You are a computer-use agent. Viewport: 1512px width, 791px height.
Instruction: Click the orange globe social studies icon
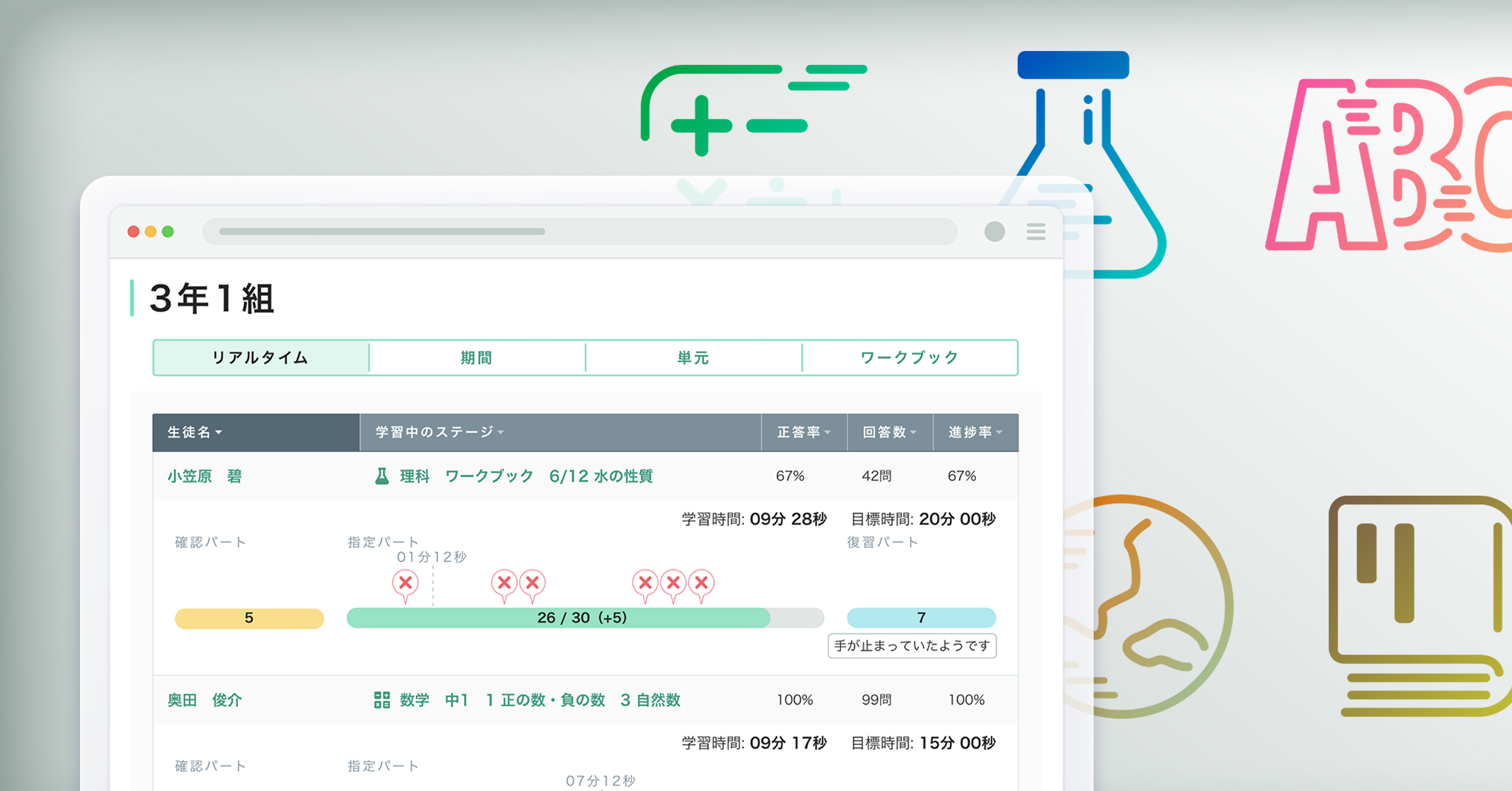[1147, 606]
